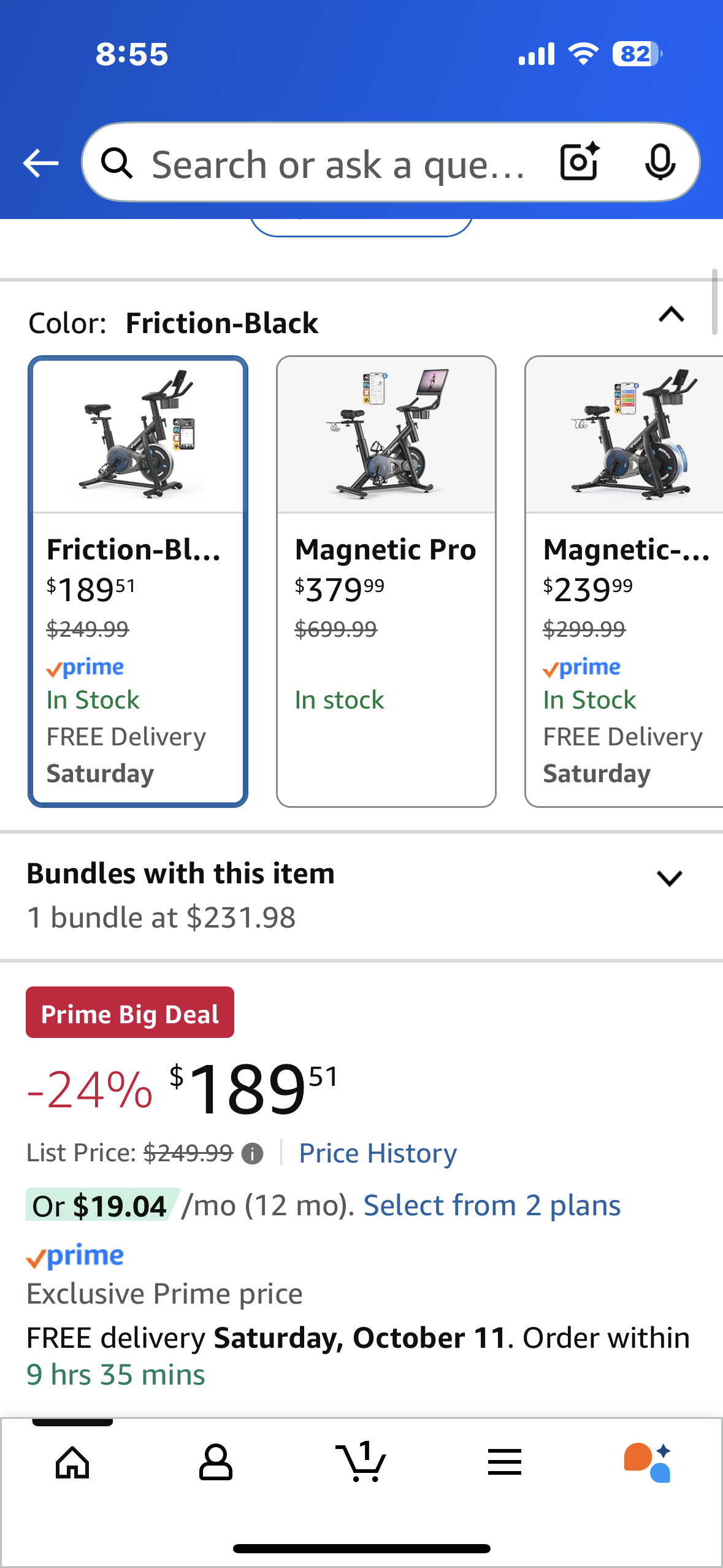Launch the Rufus AI assistant icon

(x=648, y=1462)
